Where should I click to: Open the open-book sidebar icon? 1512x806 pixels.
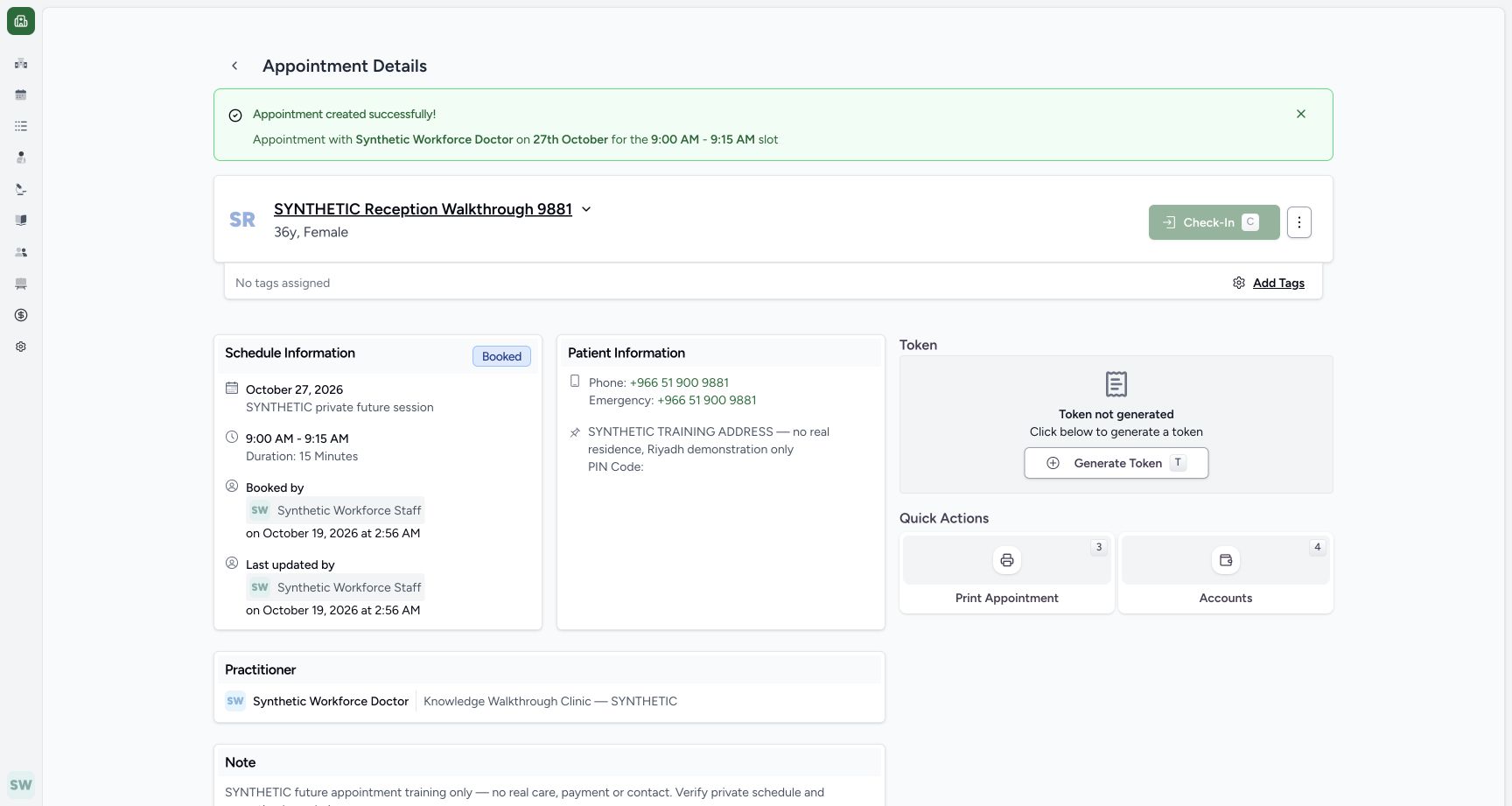21,221
